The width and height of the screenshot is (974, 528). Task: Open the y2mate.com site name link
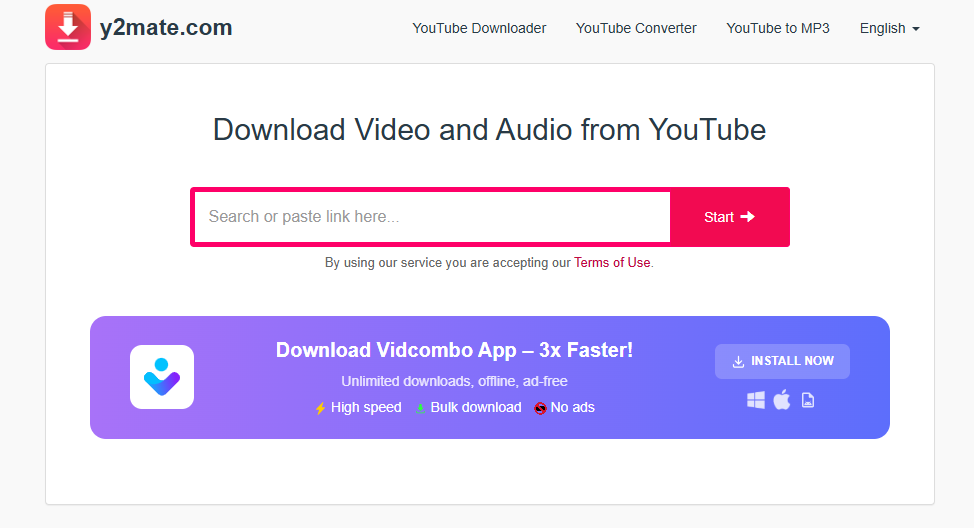166,27
